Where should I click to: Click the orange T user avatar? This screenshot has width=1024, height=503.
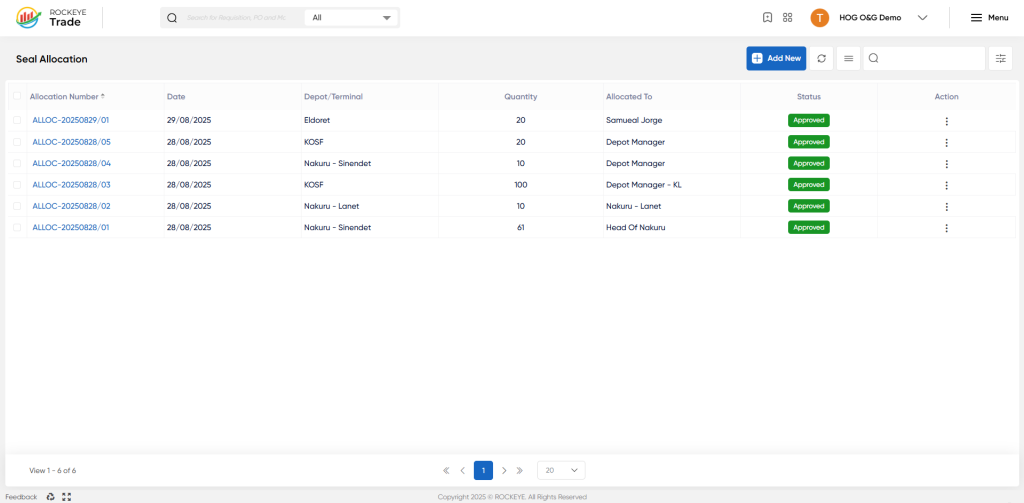(x=820, y=18)
